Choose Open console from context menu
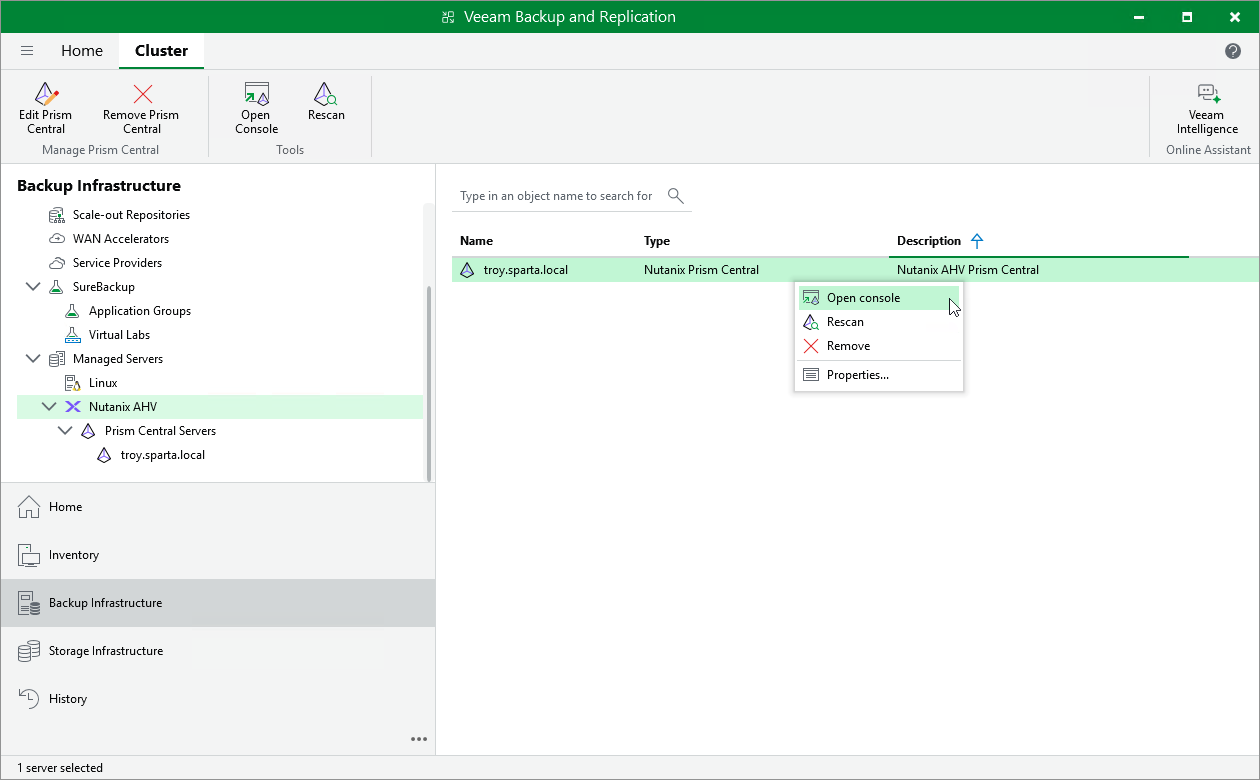1260x780 pixels. pyautogui.click(x=879, y=298)
